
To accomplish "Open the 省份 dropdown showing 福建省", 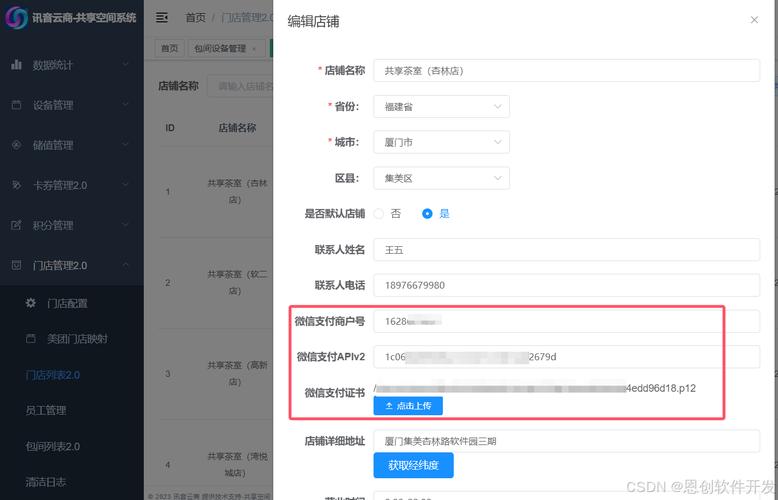I will [442, 107].
